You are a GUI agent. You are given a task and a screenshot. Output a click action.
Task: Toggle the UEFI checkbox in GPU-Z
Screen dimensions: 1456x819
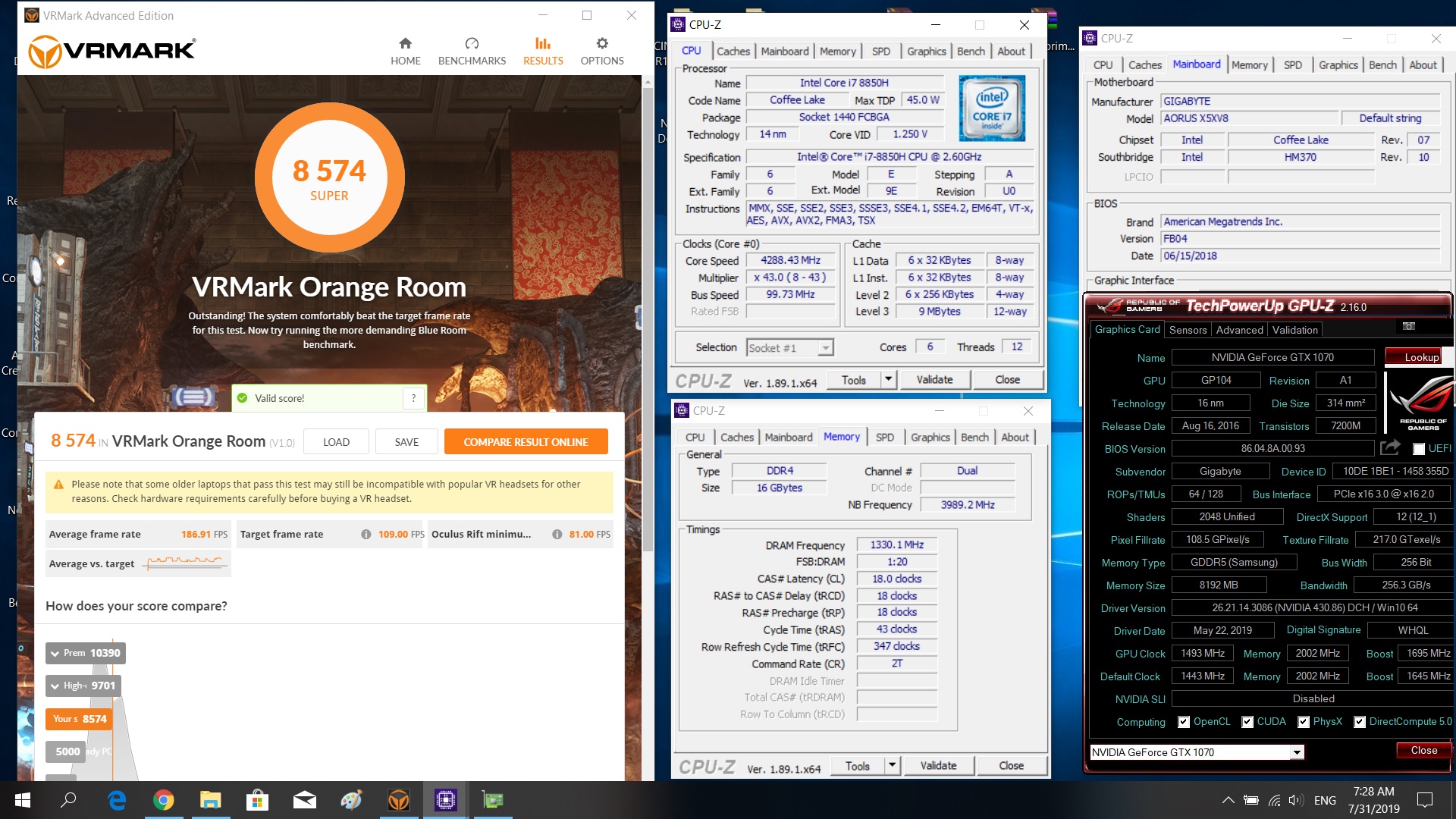pos(1419,449)
